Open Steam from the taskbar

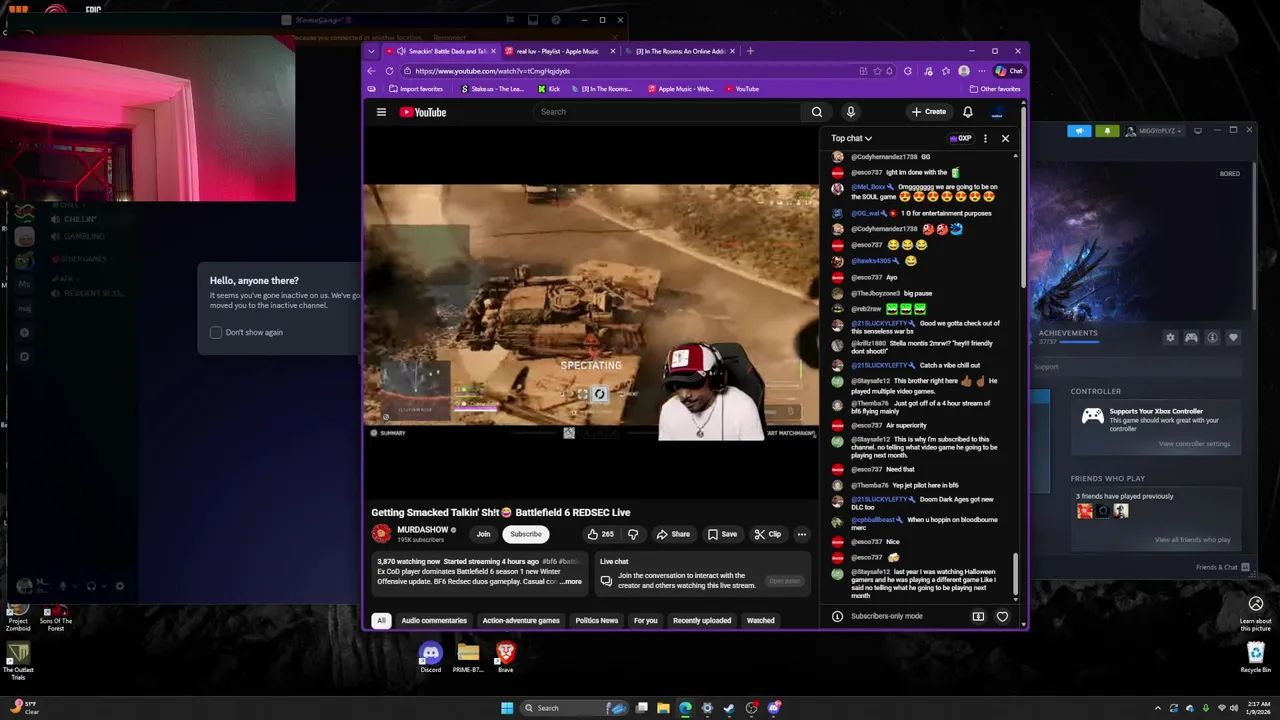click(729, 708)
